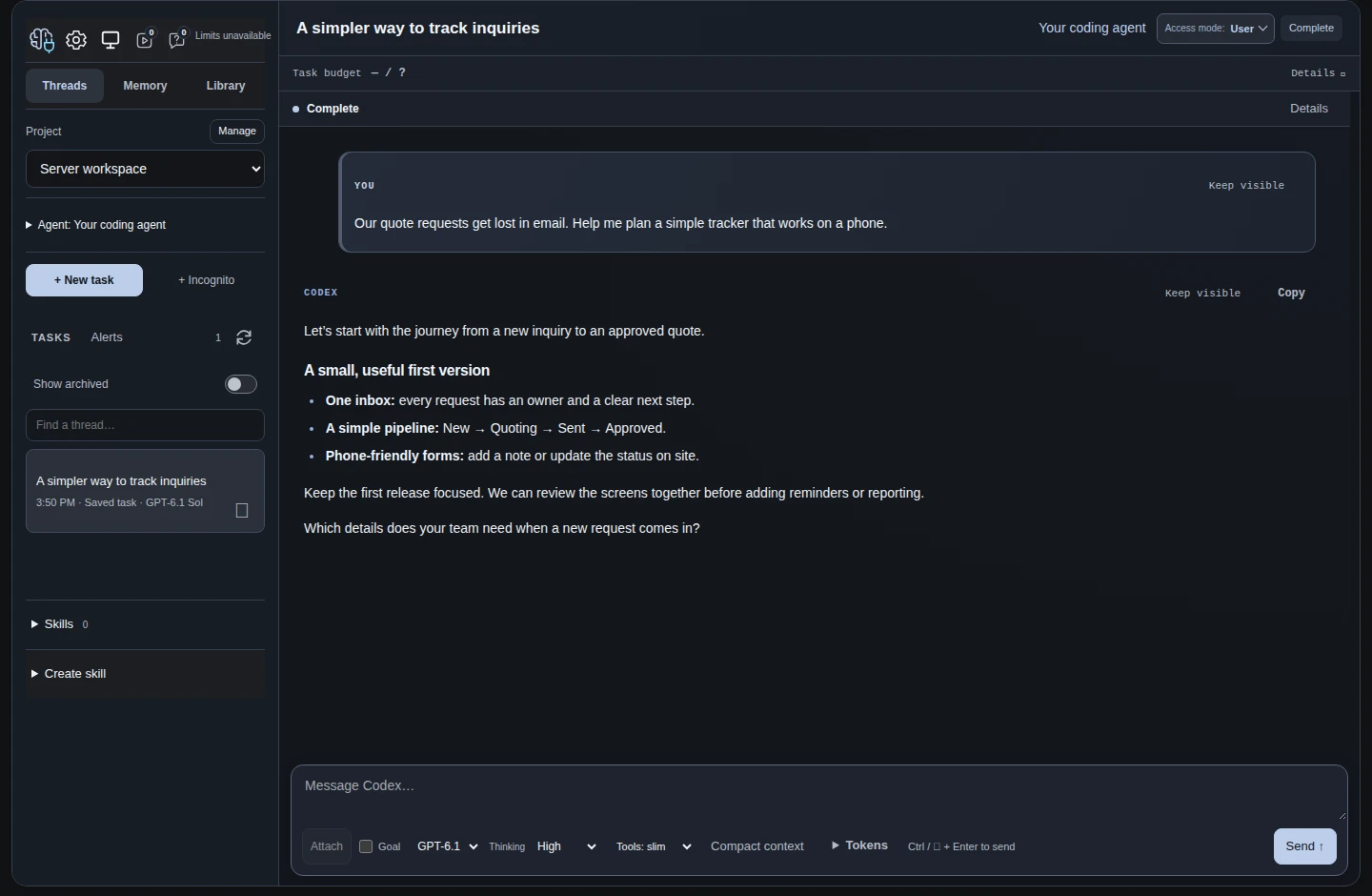Focus the Message Codex text box
1372x896 pixels.
point(819,793)
